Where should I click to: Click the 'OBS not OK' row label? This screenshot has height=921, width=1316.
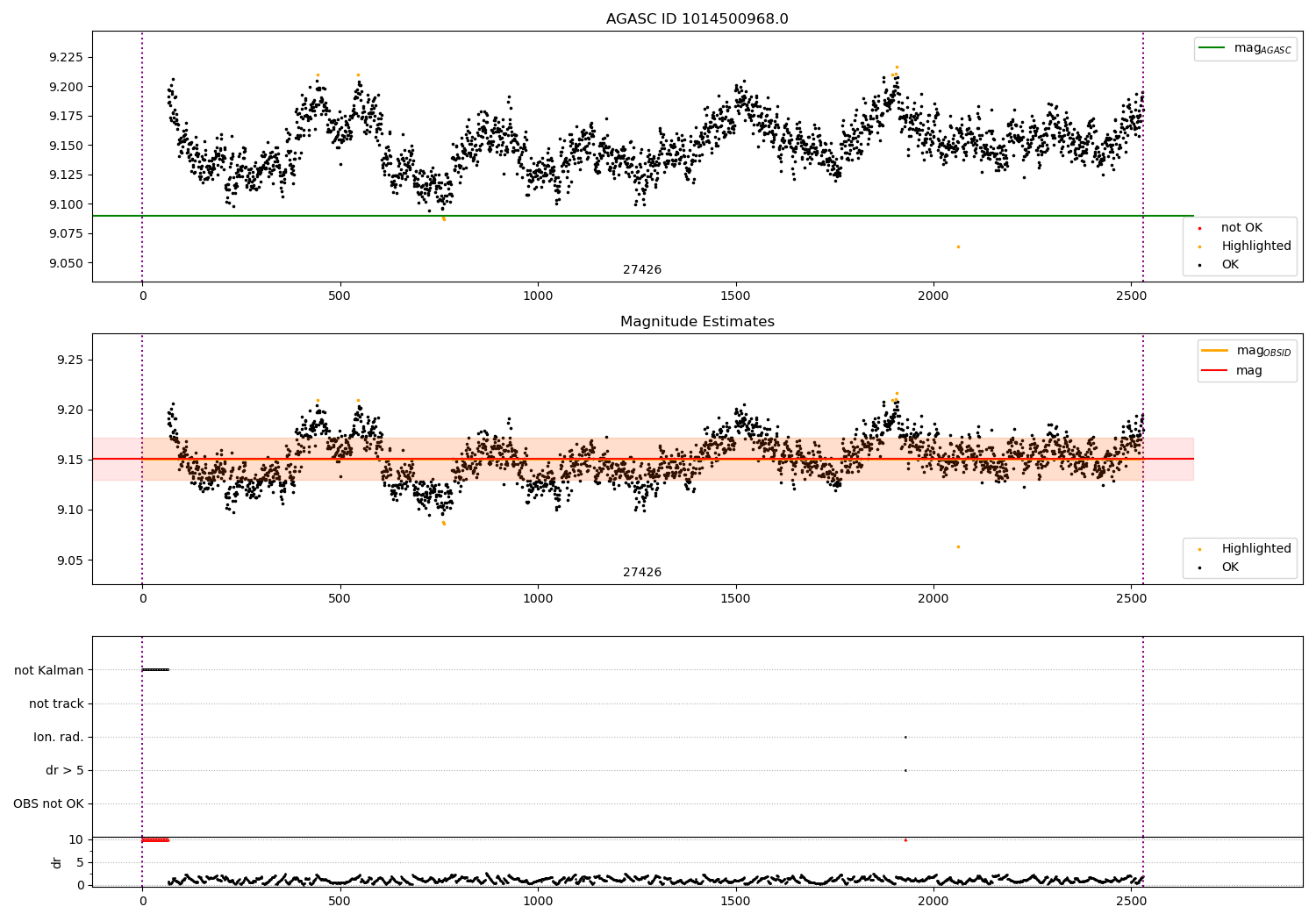pos(48,803)
